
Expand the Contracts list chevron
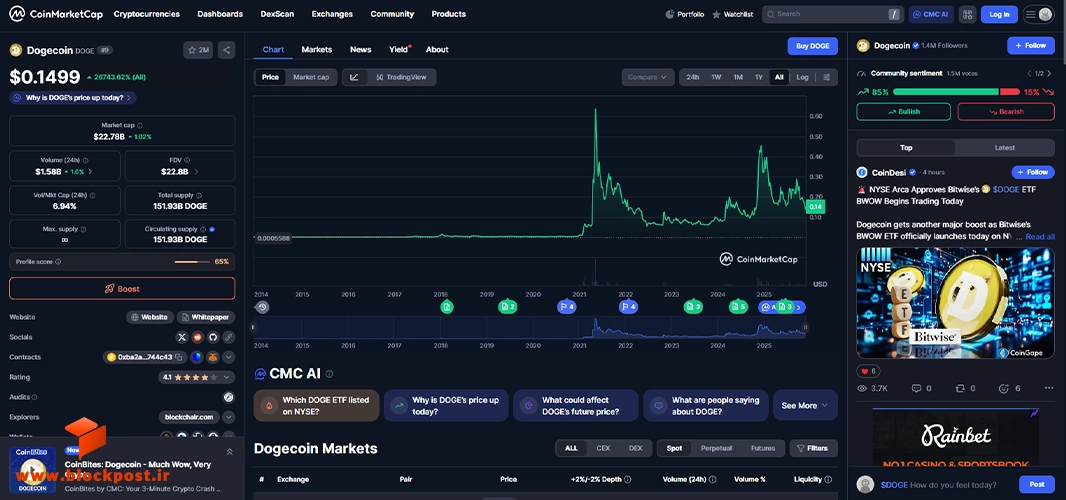coord(229,357)
